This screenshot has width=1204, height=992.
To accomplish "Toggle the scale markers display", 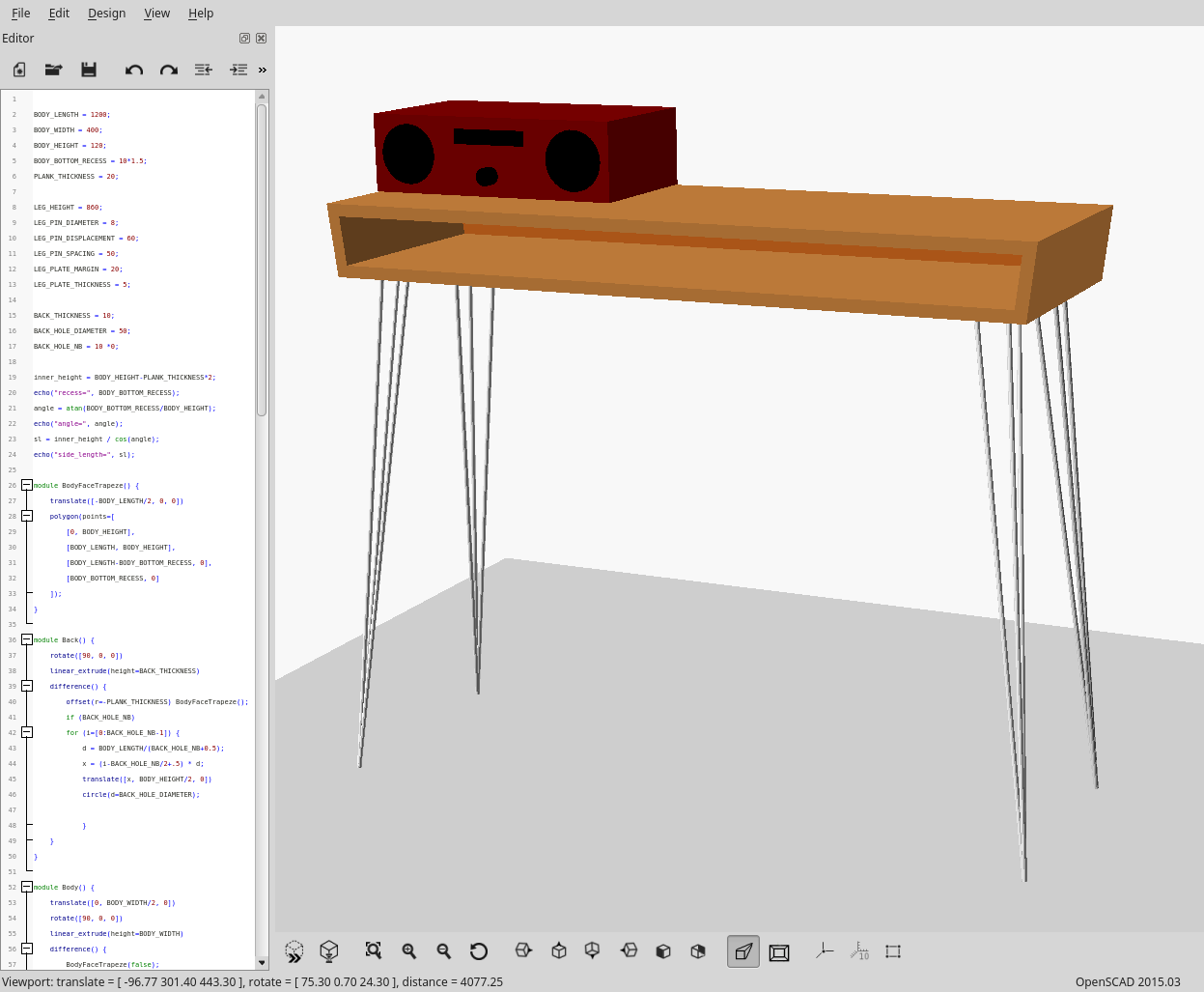I will (x=859, y=950).
